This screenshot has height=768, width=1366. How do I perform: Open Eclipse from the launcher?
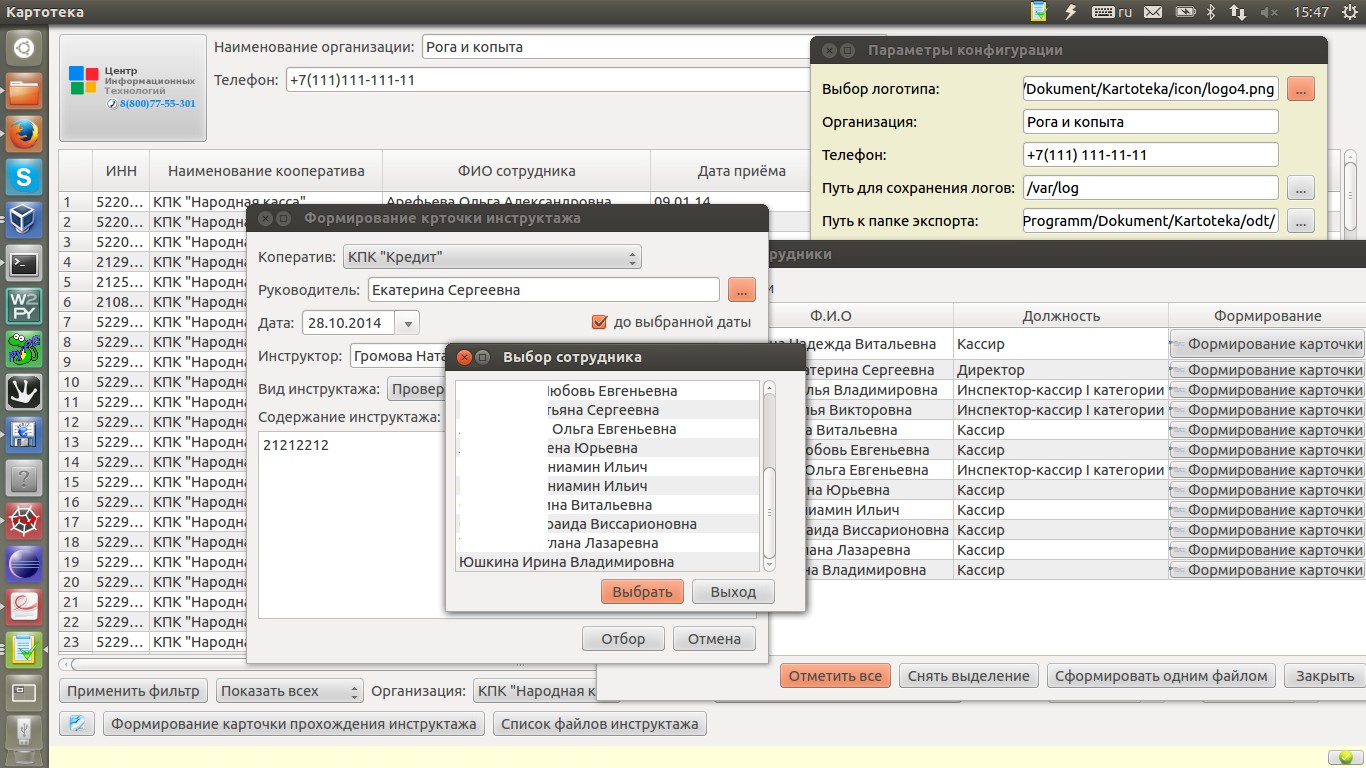click(x=24, y=564)
